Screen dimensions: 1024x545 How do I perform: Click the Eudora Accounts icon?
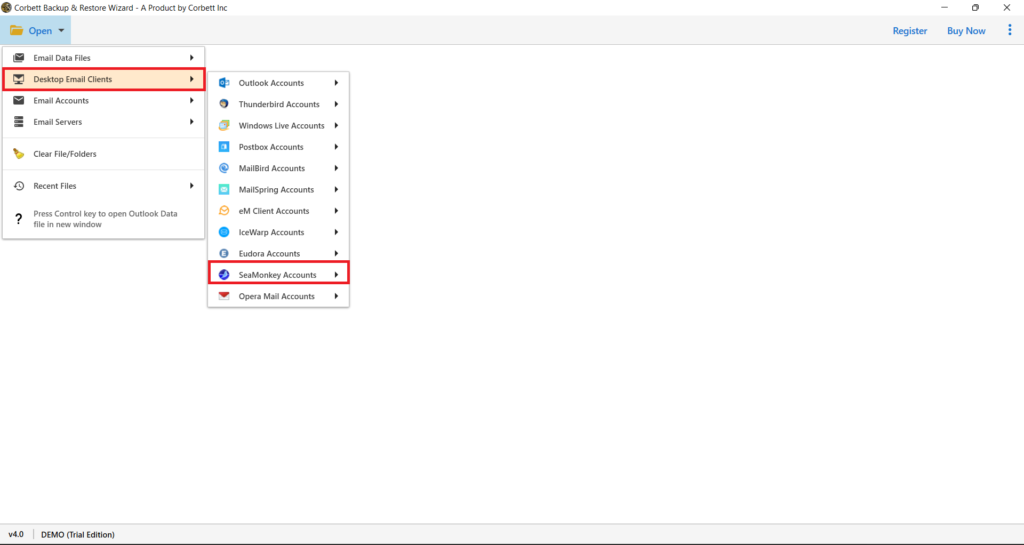pyautogui.click(x=224, y=253)
